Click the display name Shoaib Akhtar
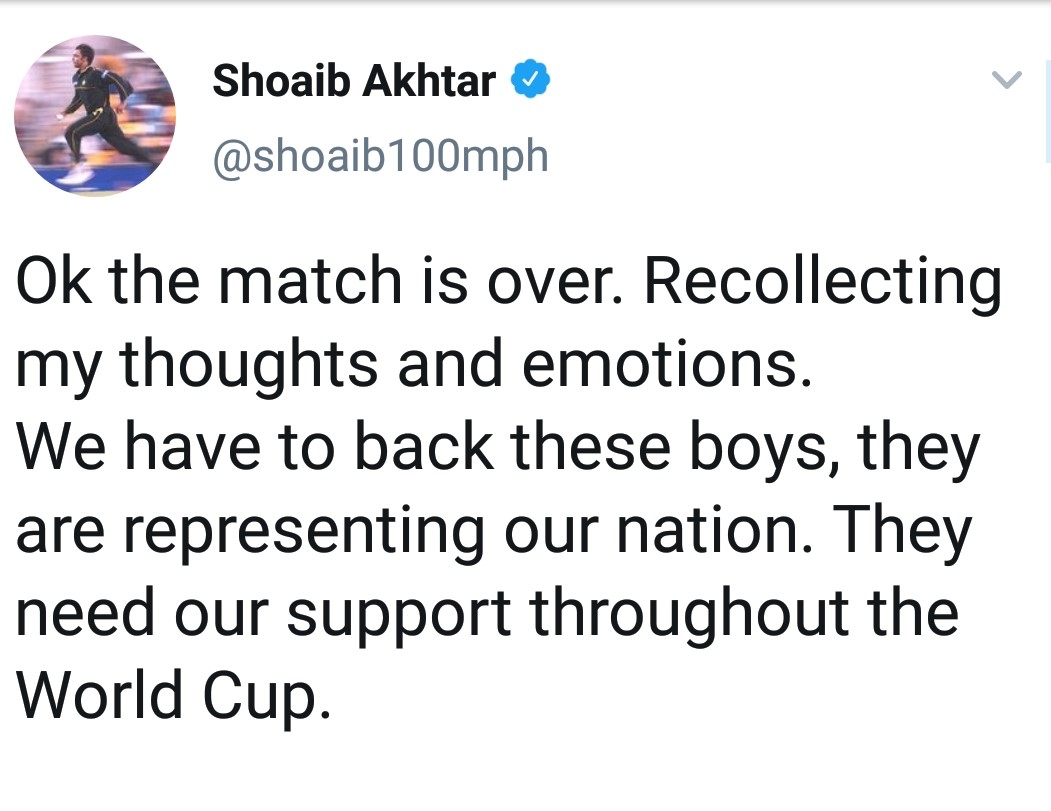Image resolution: width=1051 pixels, height=811 pixels. click(x=353, y=81)
